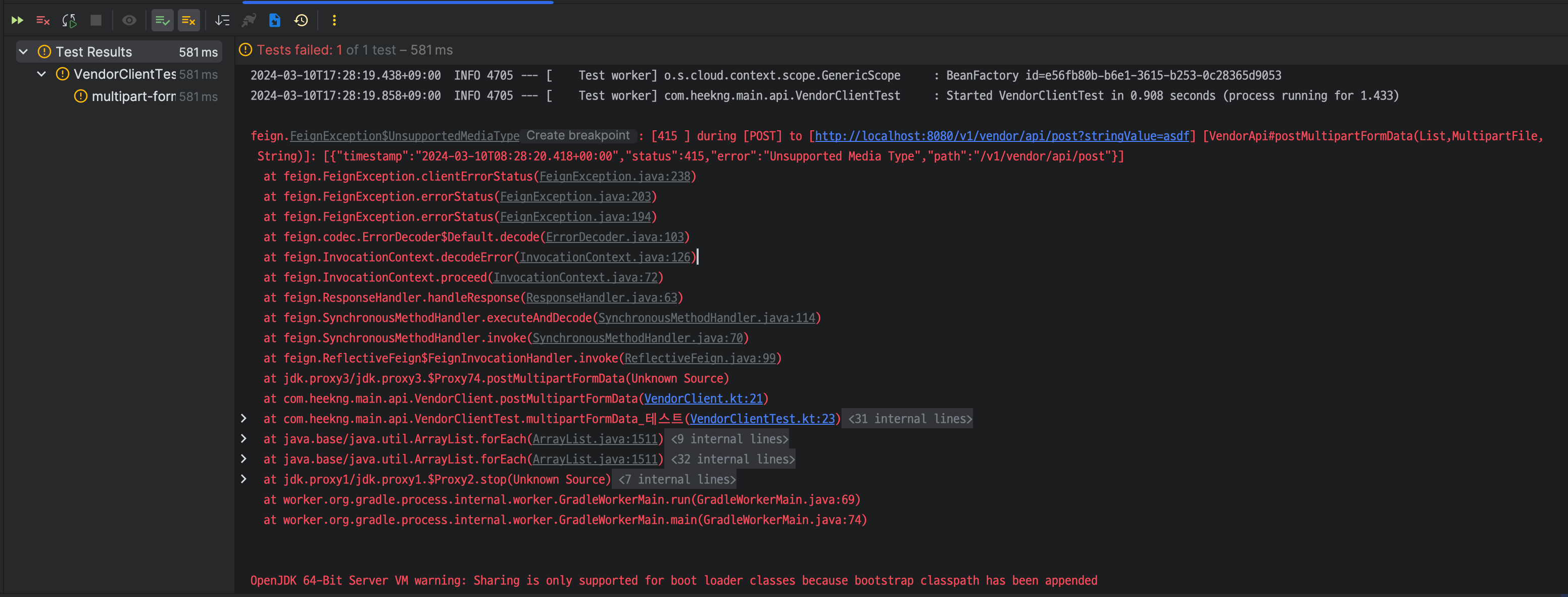The width and height of the screenshot is (1568, 597).
Task: Collapse the Test Results tree node
Action: pos(24,52)
